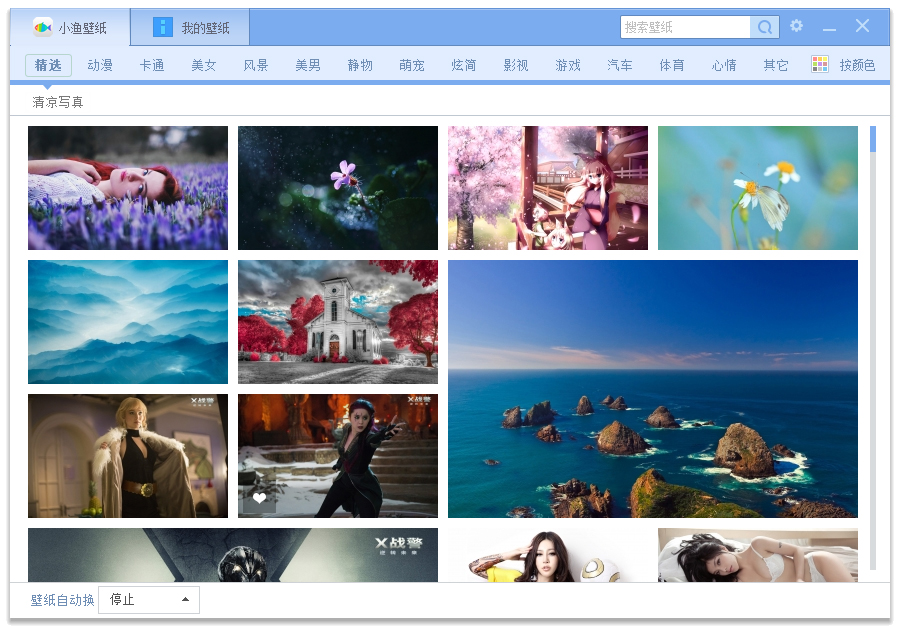This screenshot has width=898, height=627.
Task: Click the 壁纸自动换 label
Action: click(x=62, y=600)
